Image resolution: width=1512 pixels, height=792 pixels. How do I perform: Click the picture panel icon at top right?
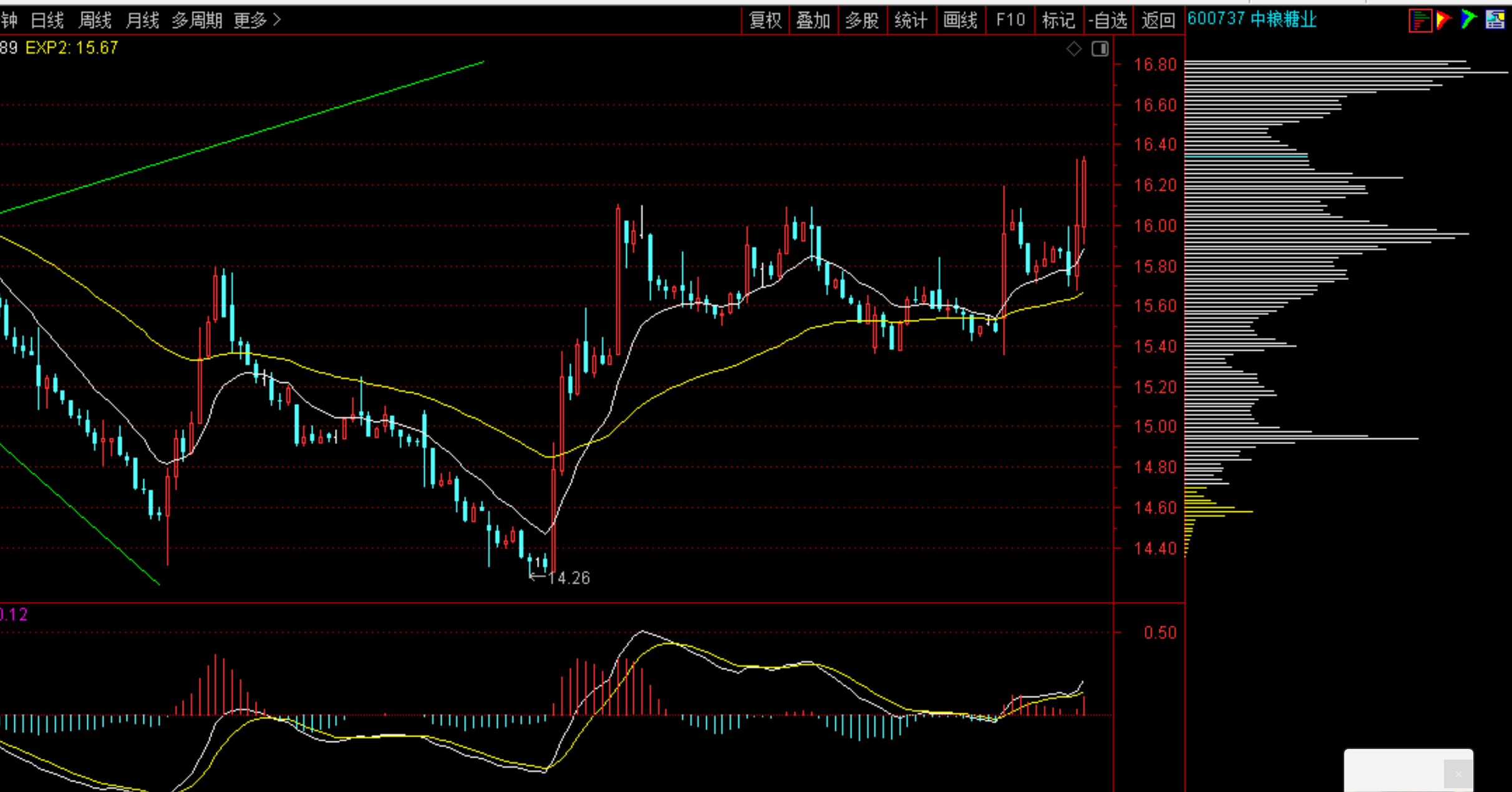pos(1495,20)
